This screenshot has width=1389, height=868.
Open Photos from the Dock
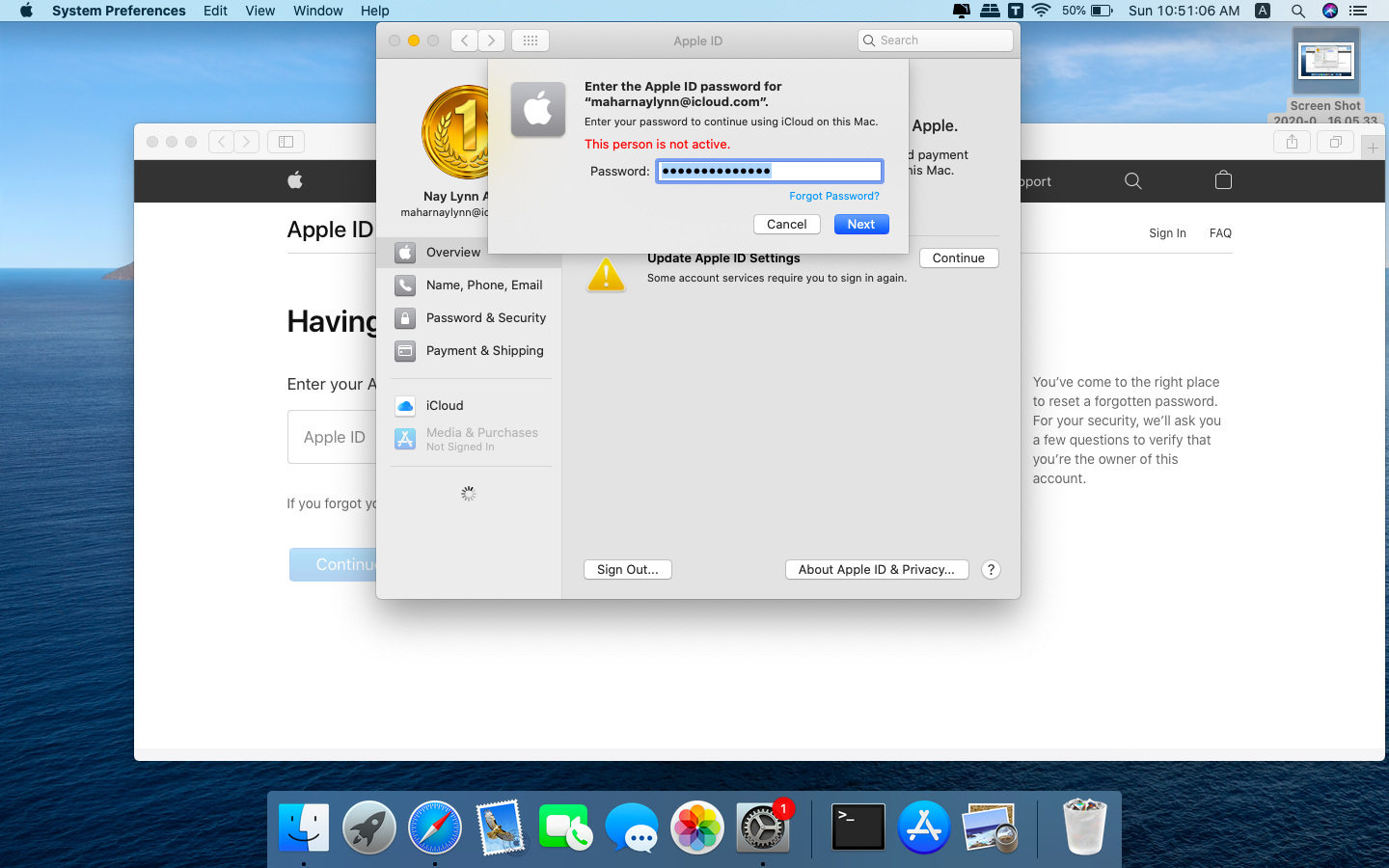(696, 827)
